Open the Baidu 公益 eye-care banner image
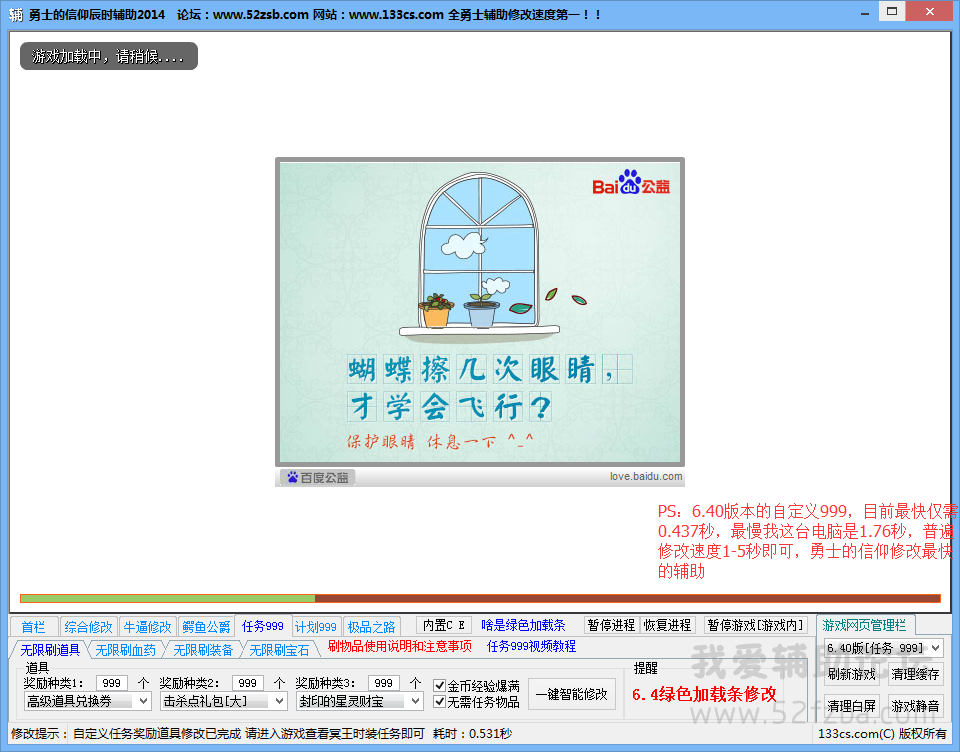 tap(479, 312)
